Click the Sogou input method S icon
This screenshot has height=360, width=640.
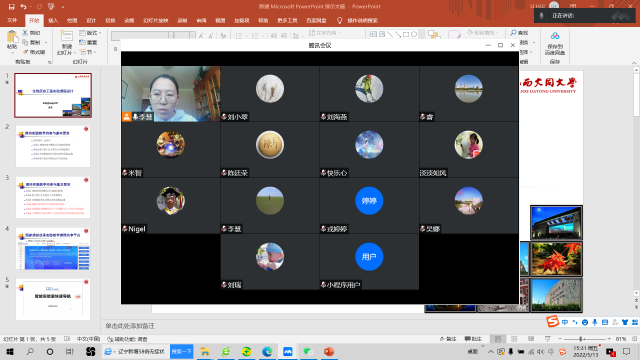pyautogui.click(x=552, y=322)
